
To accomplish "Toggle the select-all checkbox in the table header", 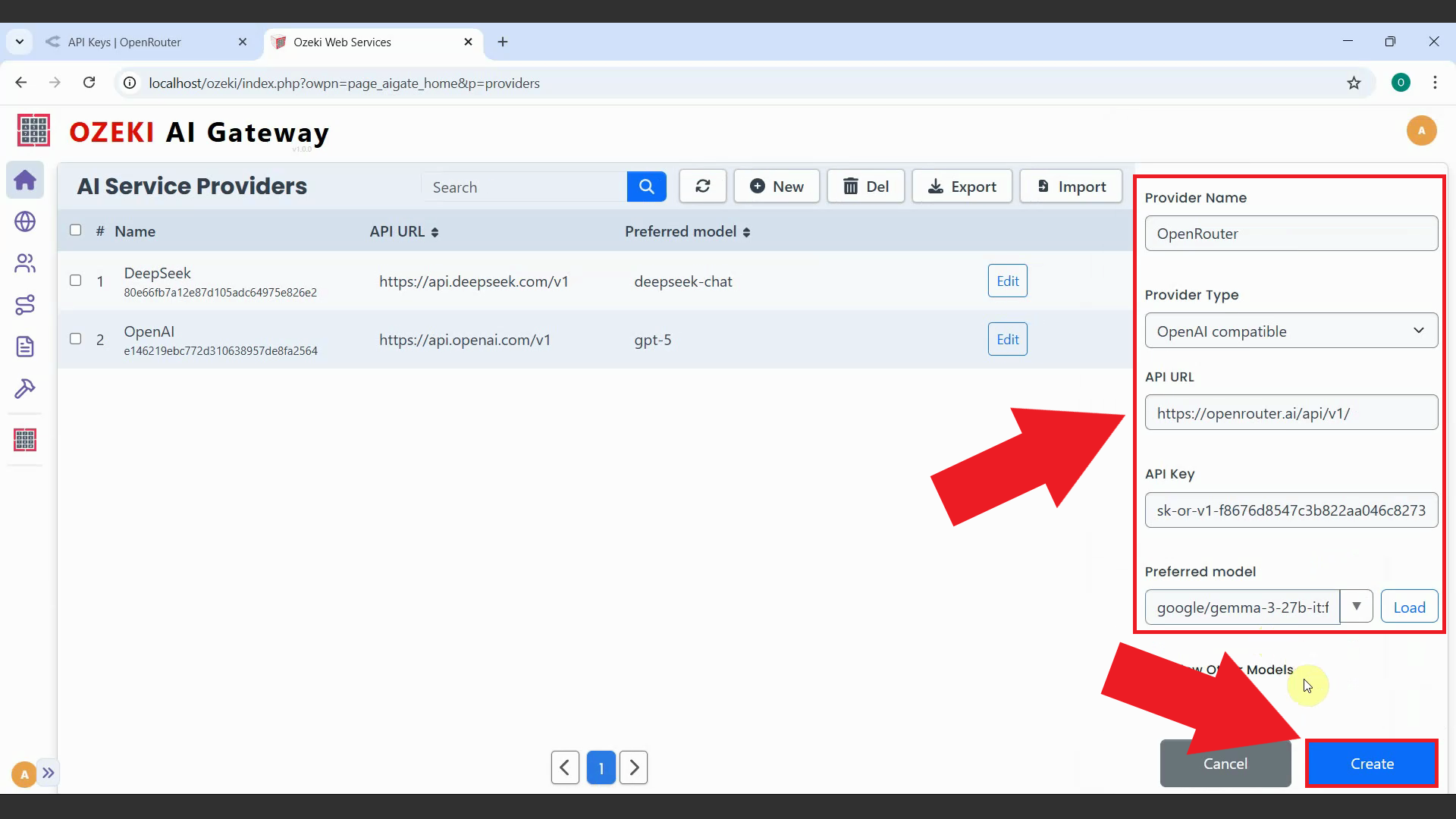I will [76, 231].
